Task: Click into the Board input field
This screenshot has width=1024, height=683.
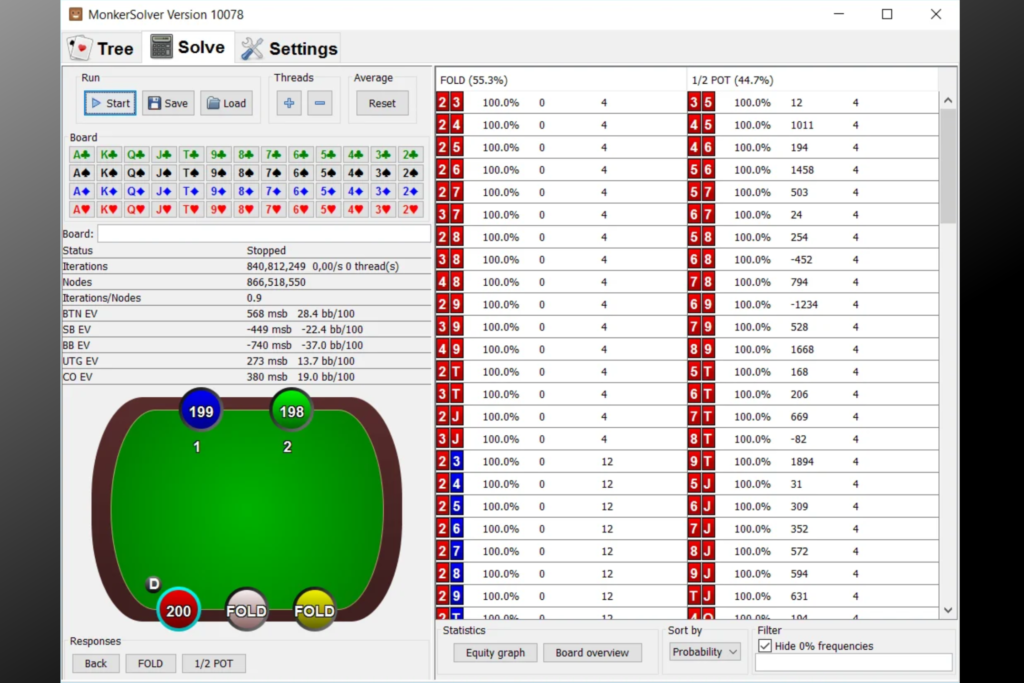Action: 264,234
